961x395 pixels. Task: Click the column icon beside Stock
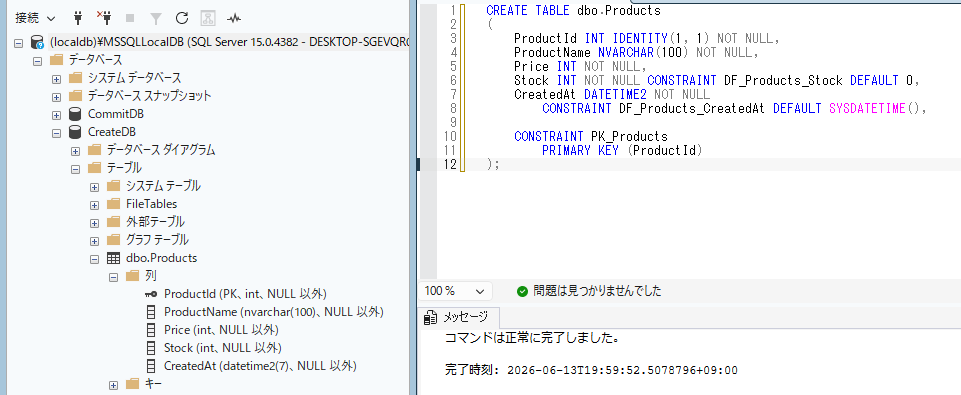point(151,348)
